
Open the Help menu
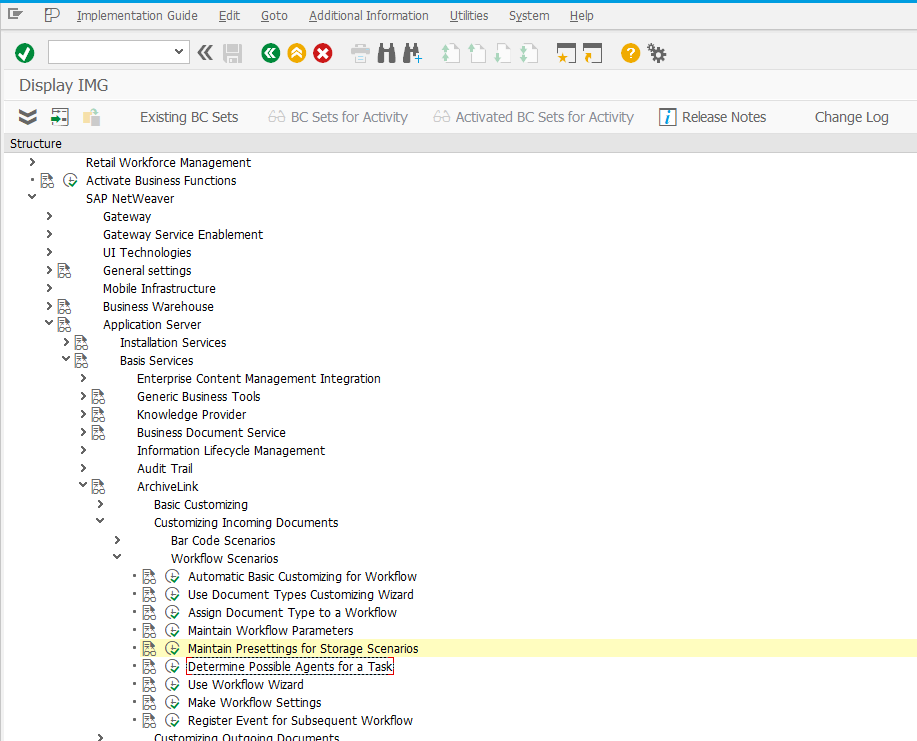(x=581, y=16)
